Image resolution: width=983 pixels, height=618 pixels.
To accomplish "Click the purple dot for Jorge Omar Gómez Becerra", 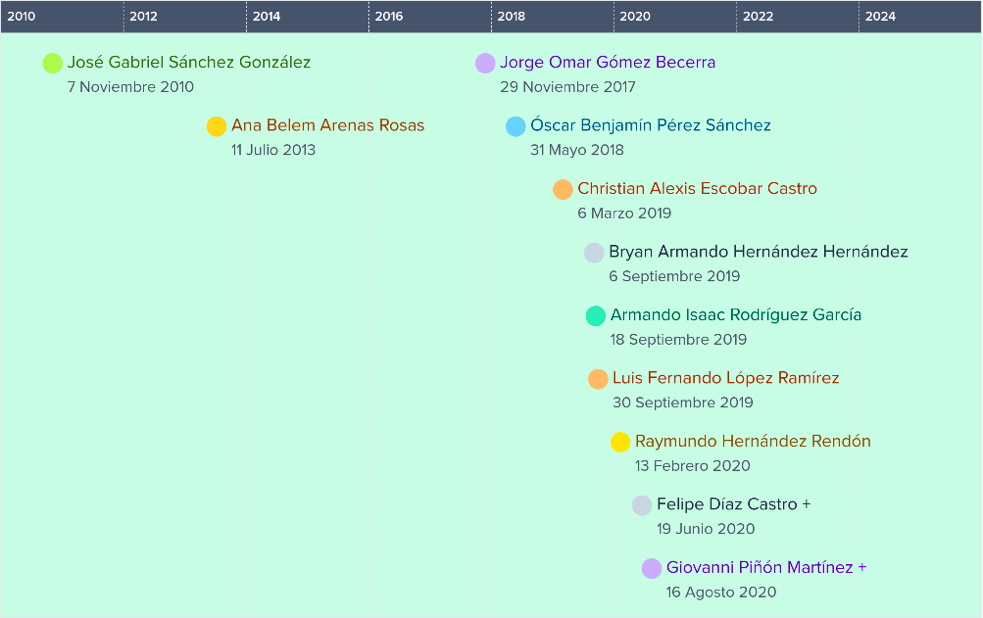I will [485, 63].
